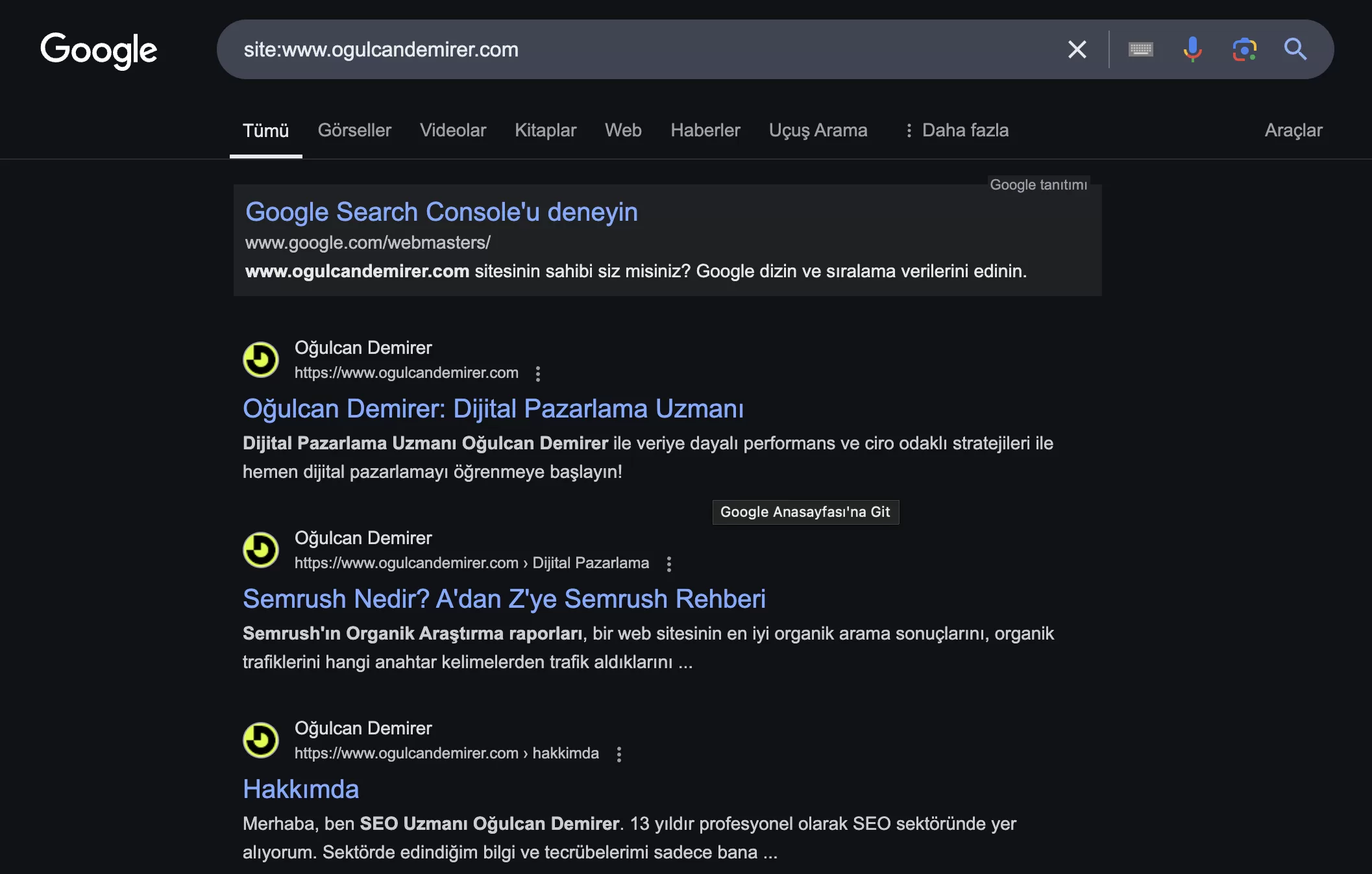The image size is (1372, 874).
Task: Click the homepage result URL https://www.ogulcandemirer.com
Action: pos(406,373)
